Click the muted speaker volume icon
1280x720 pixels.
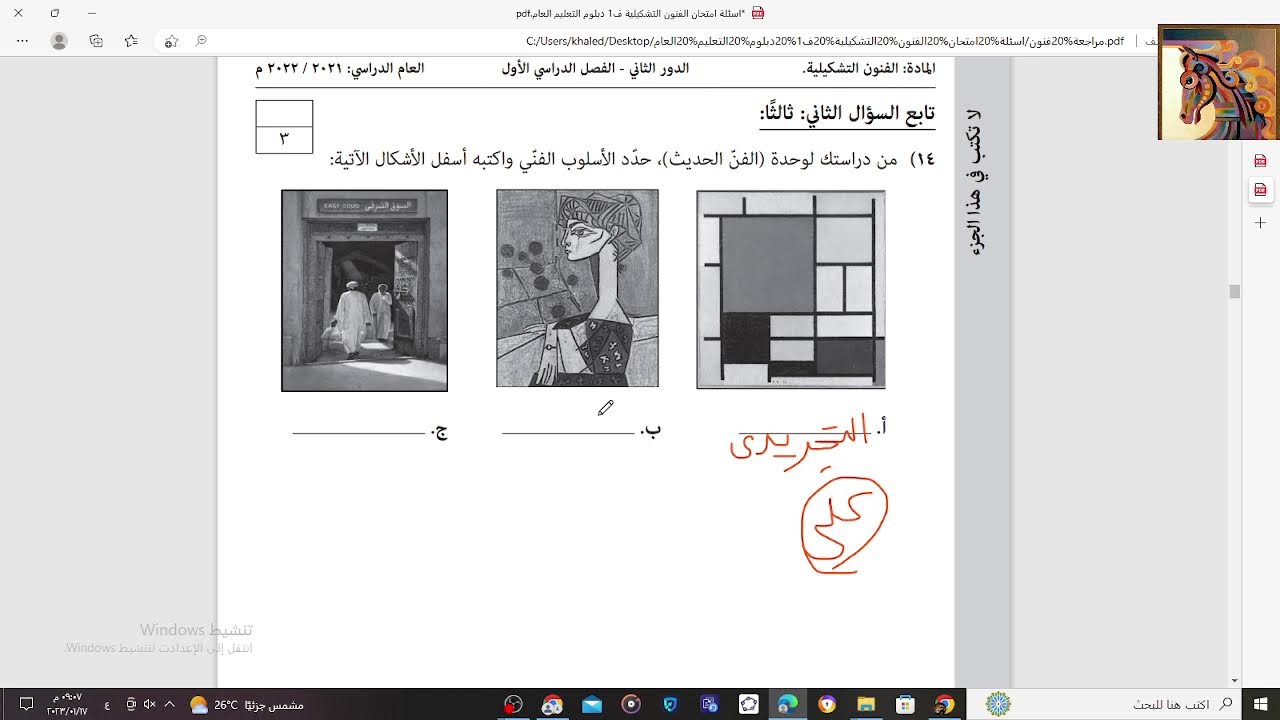pyautogui.click(x=149, y=704)
